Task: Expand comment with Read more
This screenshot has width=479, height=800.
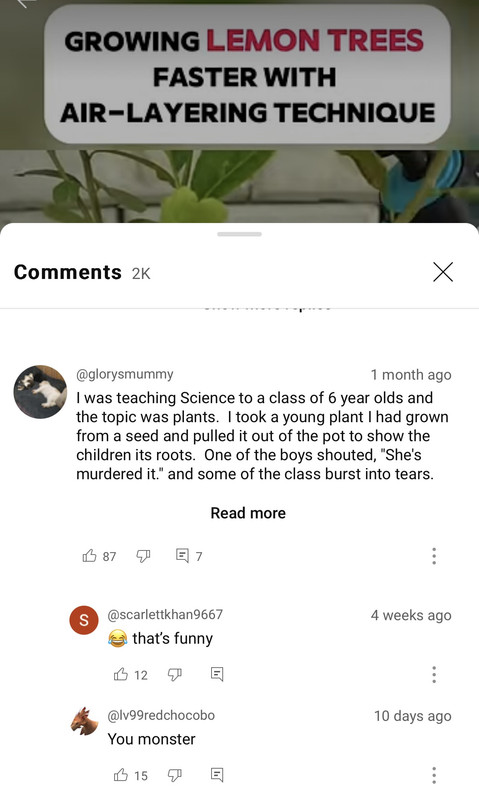Action: 248,513
